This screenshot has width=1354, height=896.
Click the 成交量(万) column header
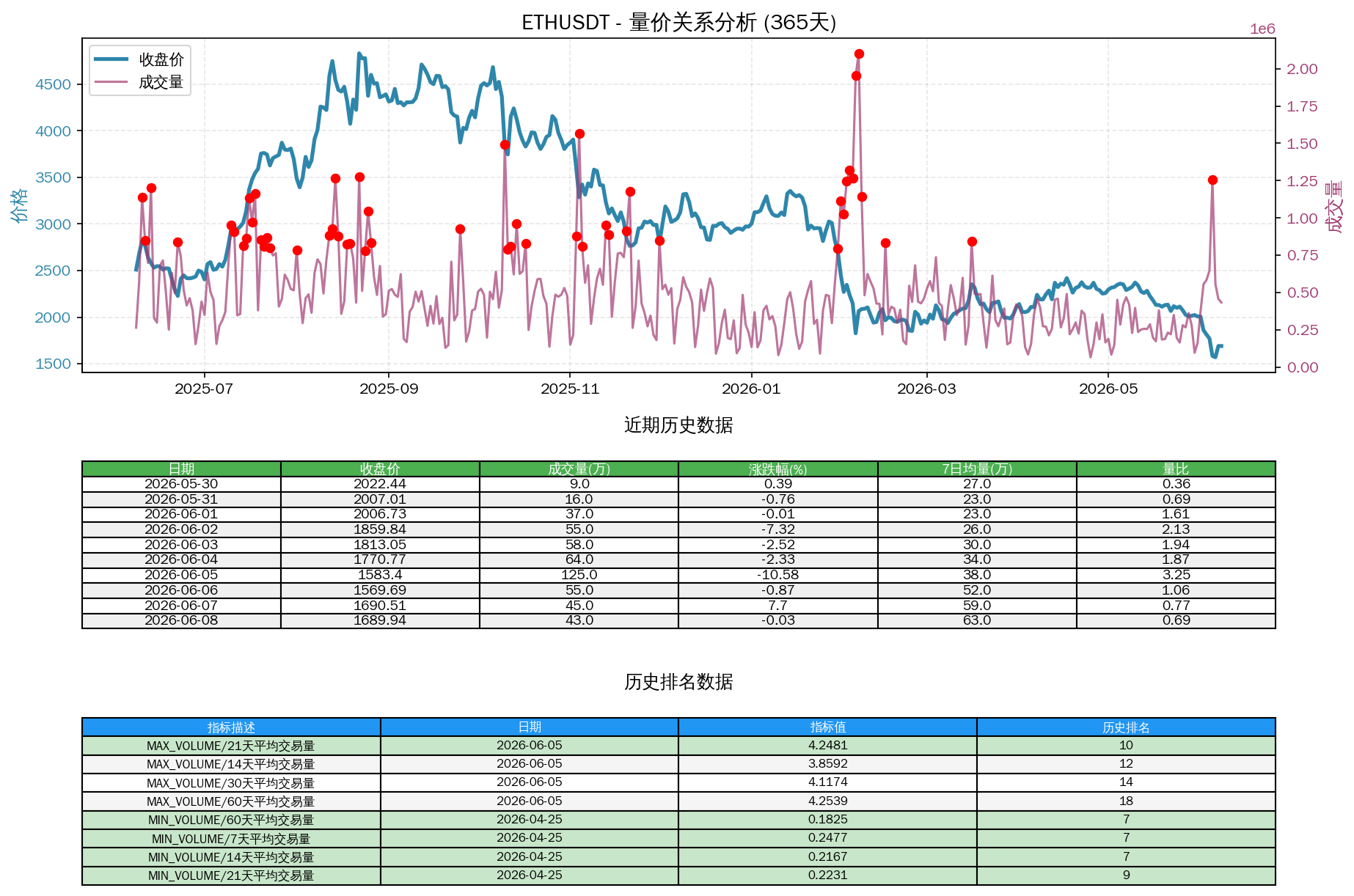(x=579, y=469)
